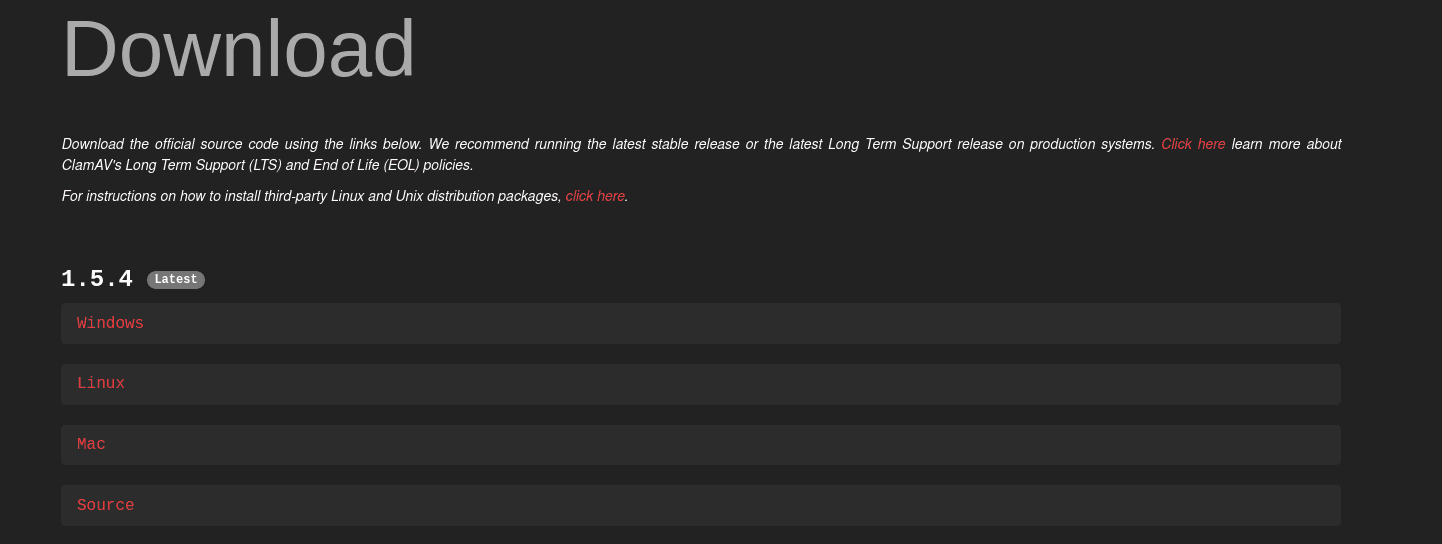The height and width of the screenshot is (544, 1442).
Task: Click the large Download page title
Action: pos(238,48)
